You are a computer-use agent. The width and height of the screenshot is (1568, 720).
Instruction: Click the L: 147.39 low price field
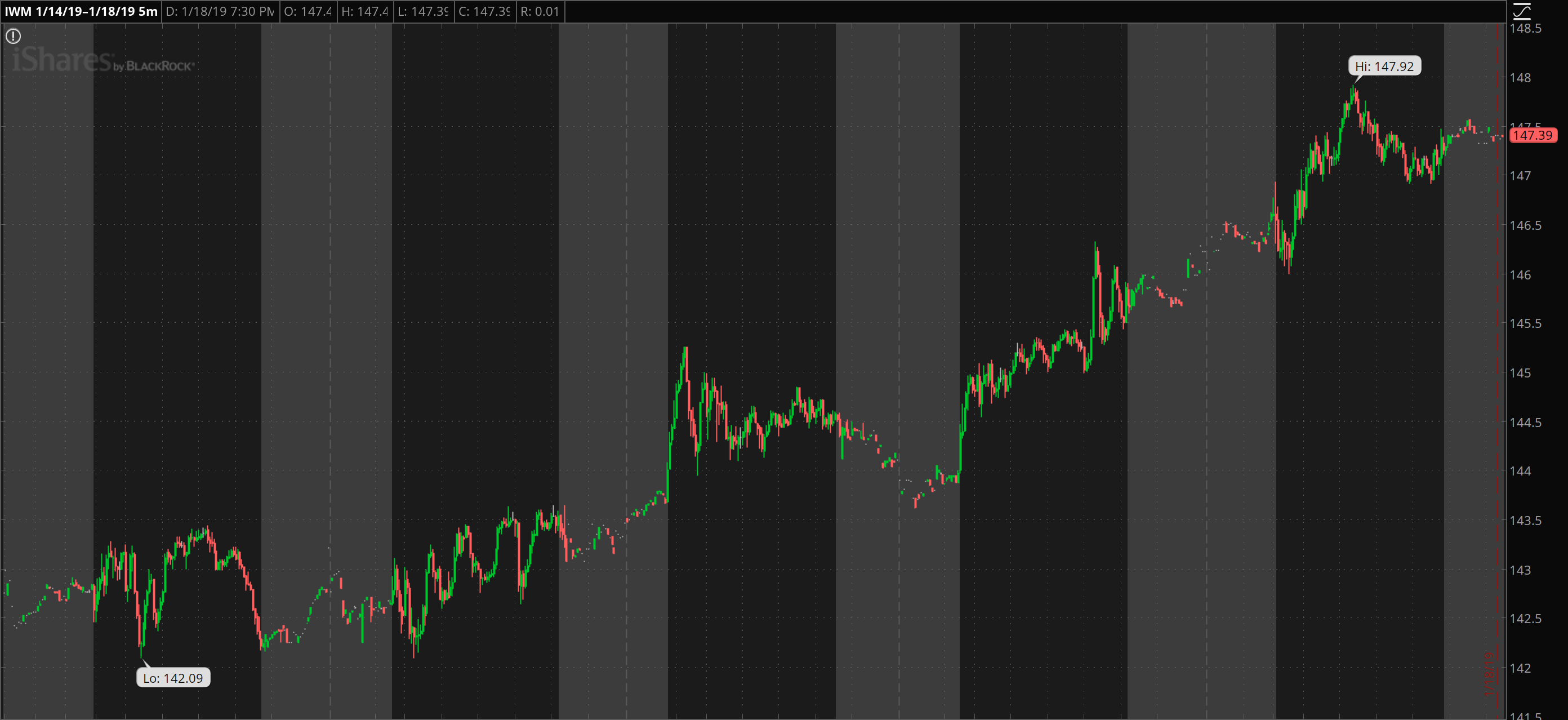coord(423,11)
